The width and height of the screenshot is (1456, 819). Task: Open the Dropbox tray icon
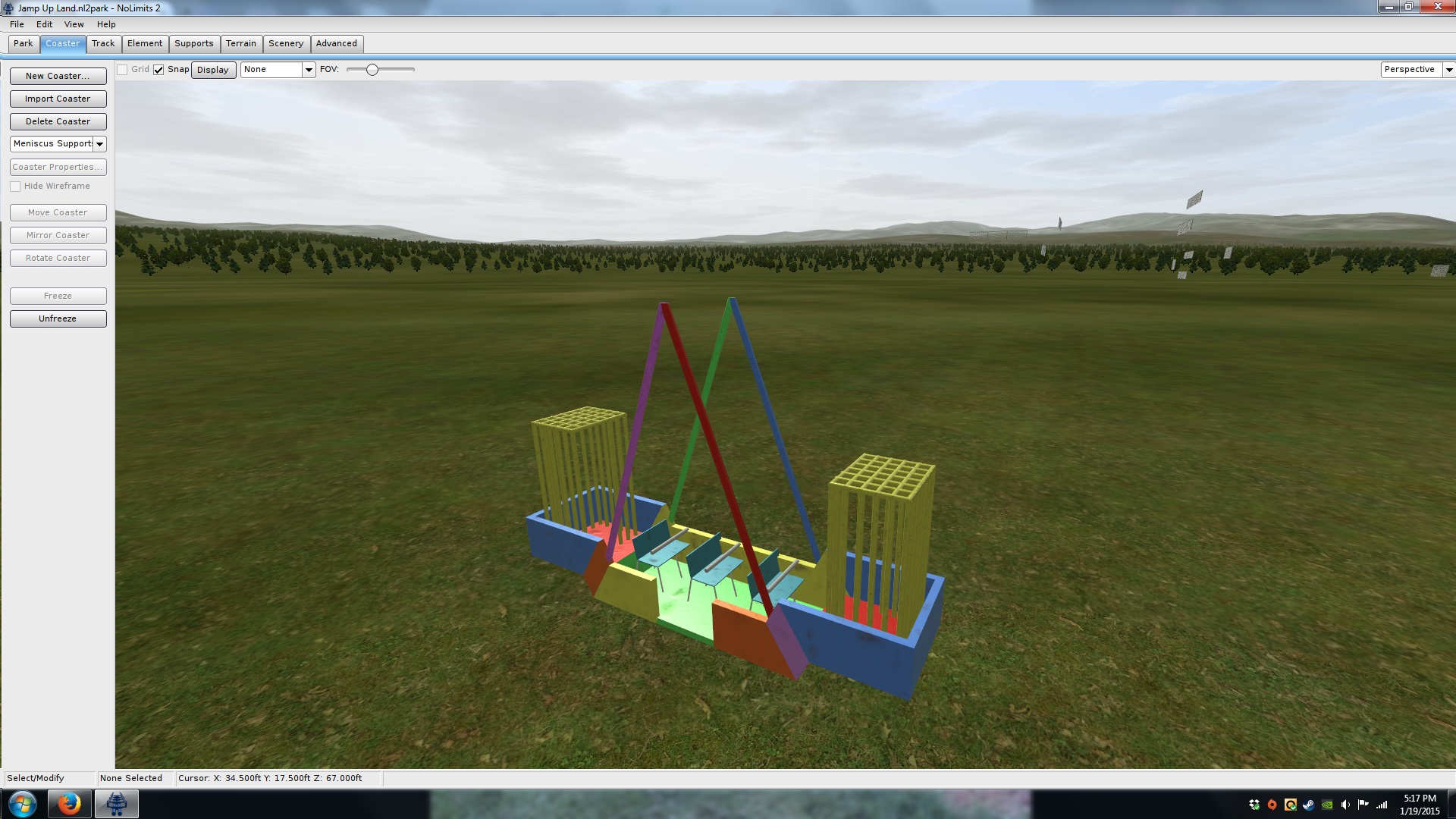click(x=1254, y=805)
